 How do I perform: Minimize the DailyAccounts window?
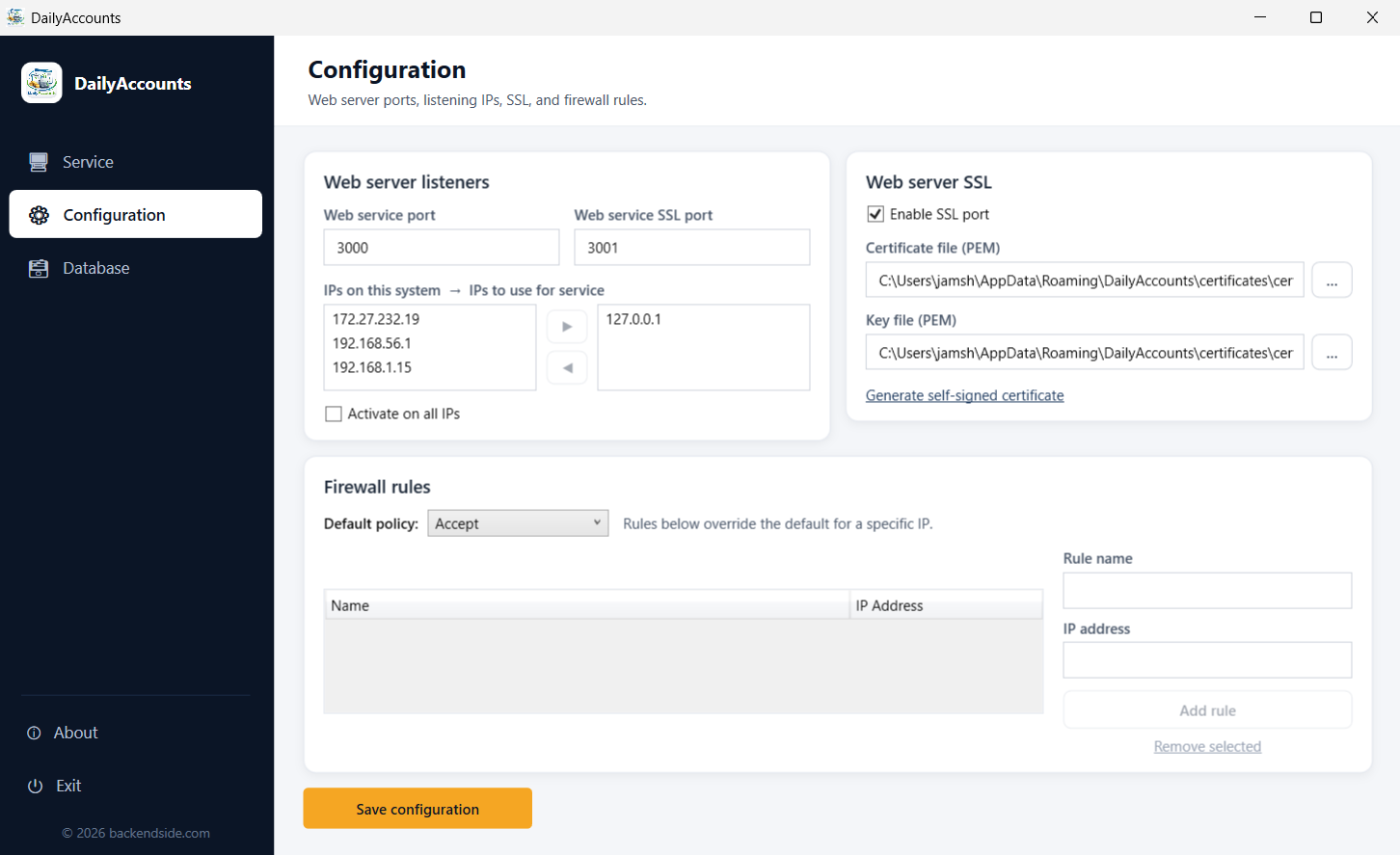1260,17
